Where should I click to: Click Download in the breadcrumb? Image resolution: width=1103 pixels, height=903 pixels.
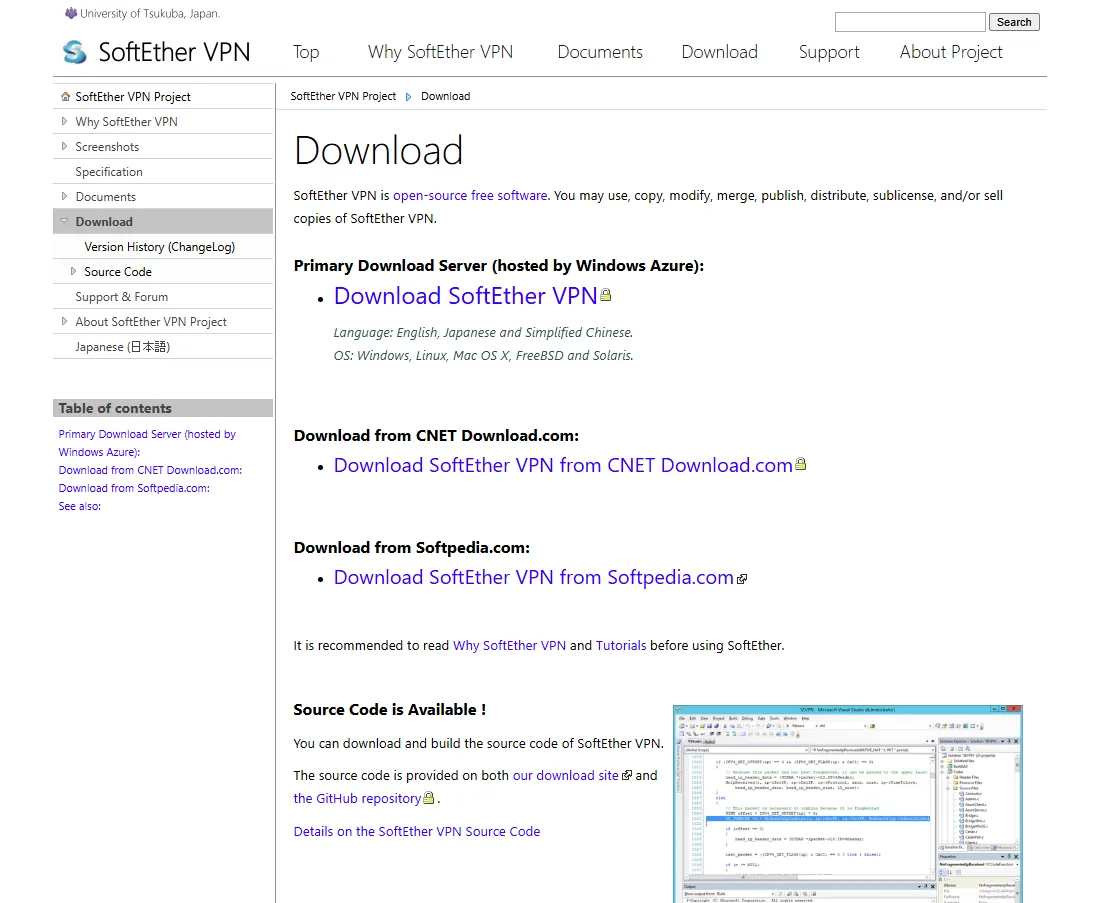445,96
